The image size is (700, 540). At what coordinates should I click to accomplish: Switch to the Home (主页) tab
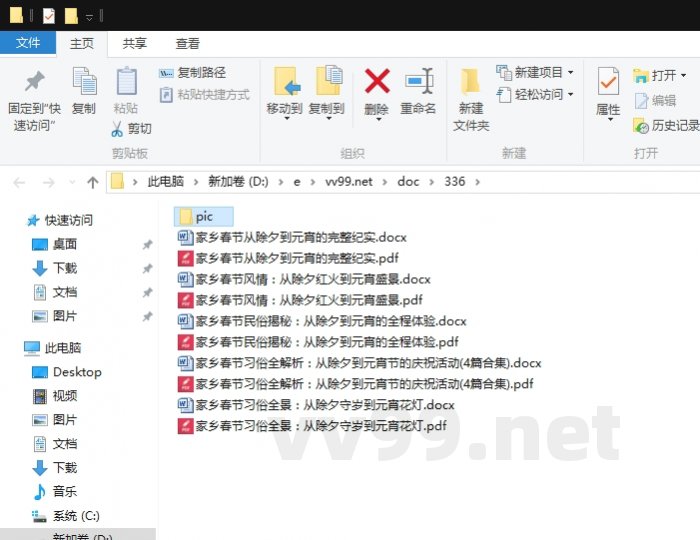pos(82,43)
